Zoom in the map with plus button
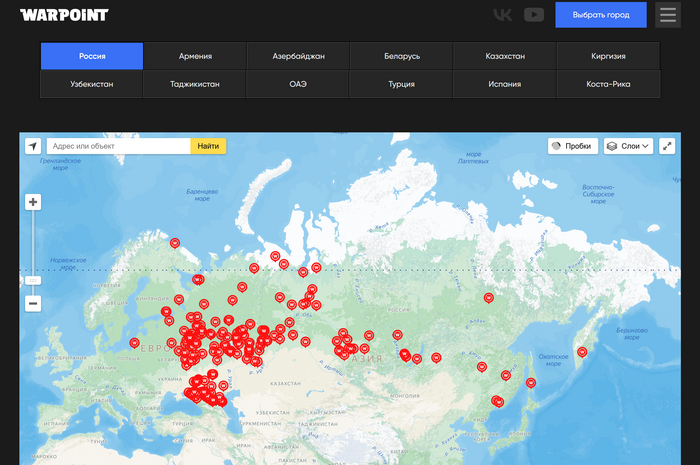This screenshot has height=465, width=700. pos(33,202)
